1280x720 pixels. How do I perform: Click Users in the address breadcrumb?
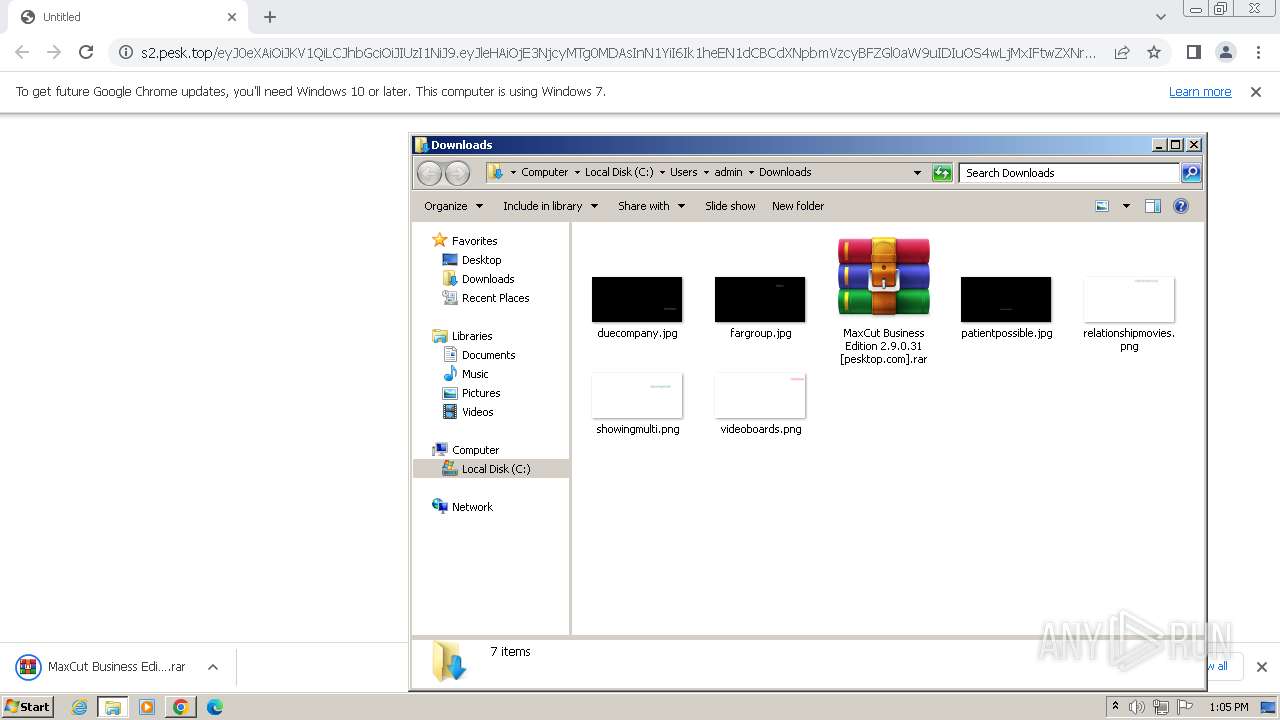click(x=683, y=172)
